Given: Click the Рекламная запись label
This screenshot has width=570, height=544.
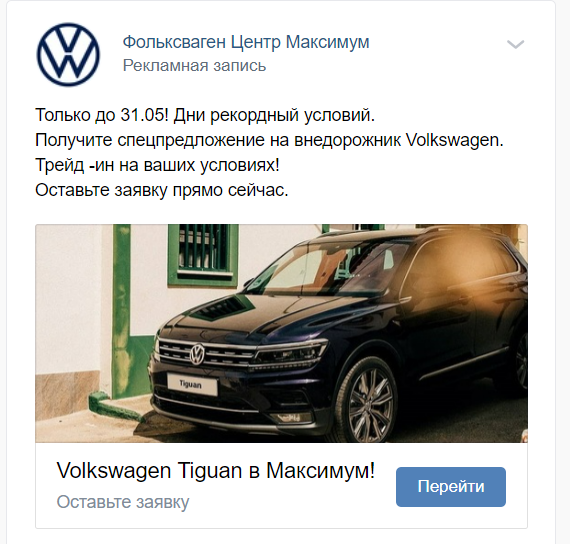Looking at the screenshot, I should 194,66.
